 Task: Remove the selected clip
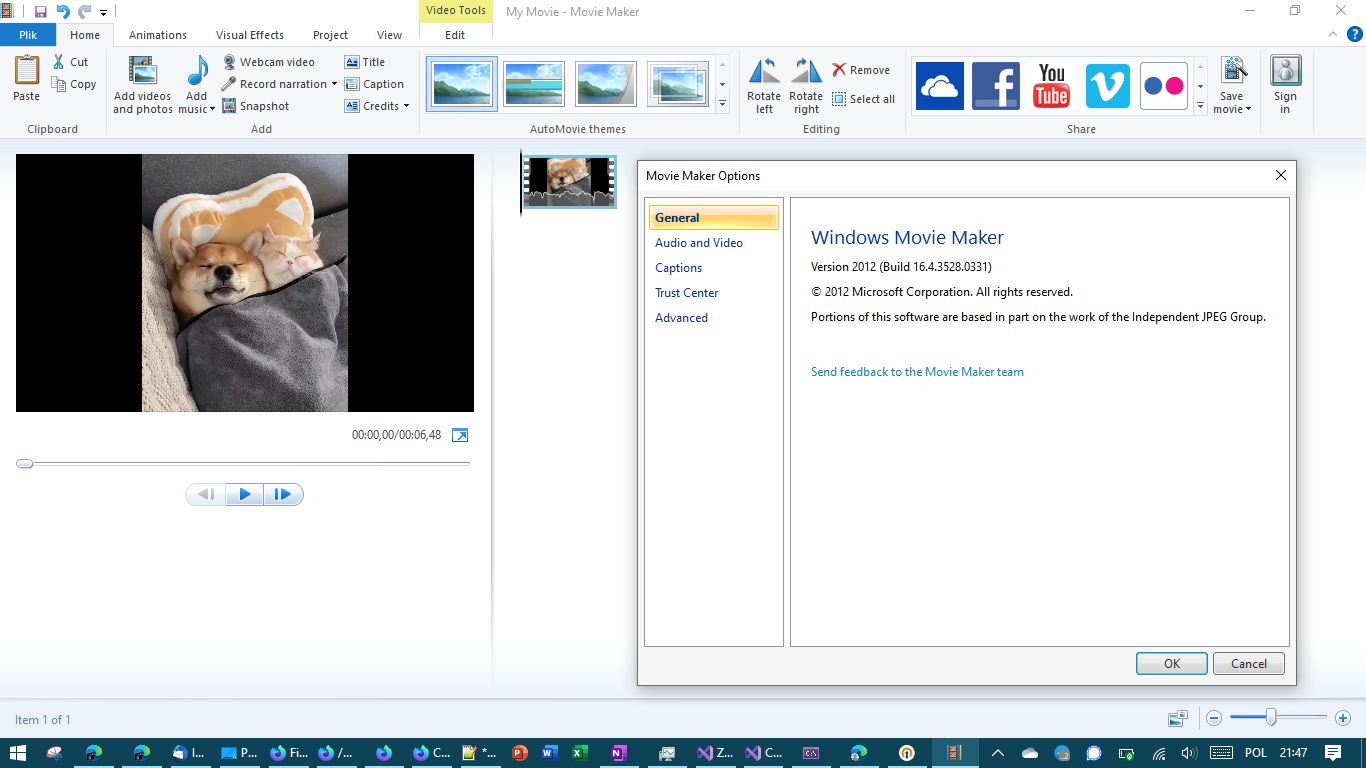(862, 69)
